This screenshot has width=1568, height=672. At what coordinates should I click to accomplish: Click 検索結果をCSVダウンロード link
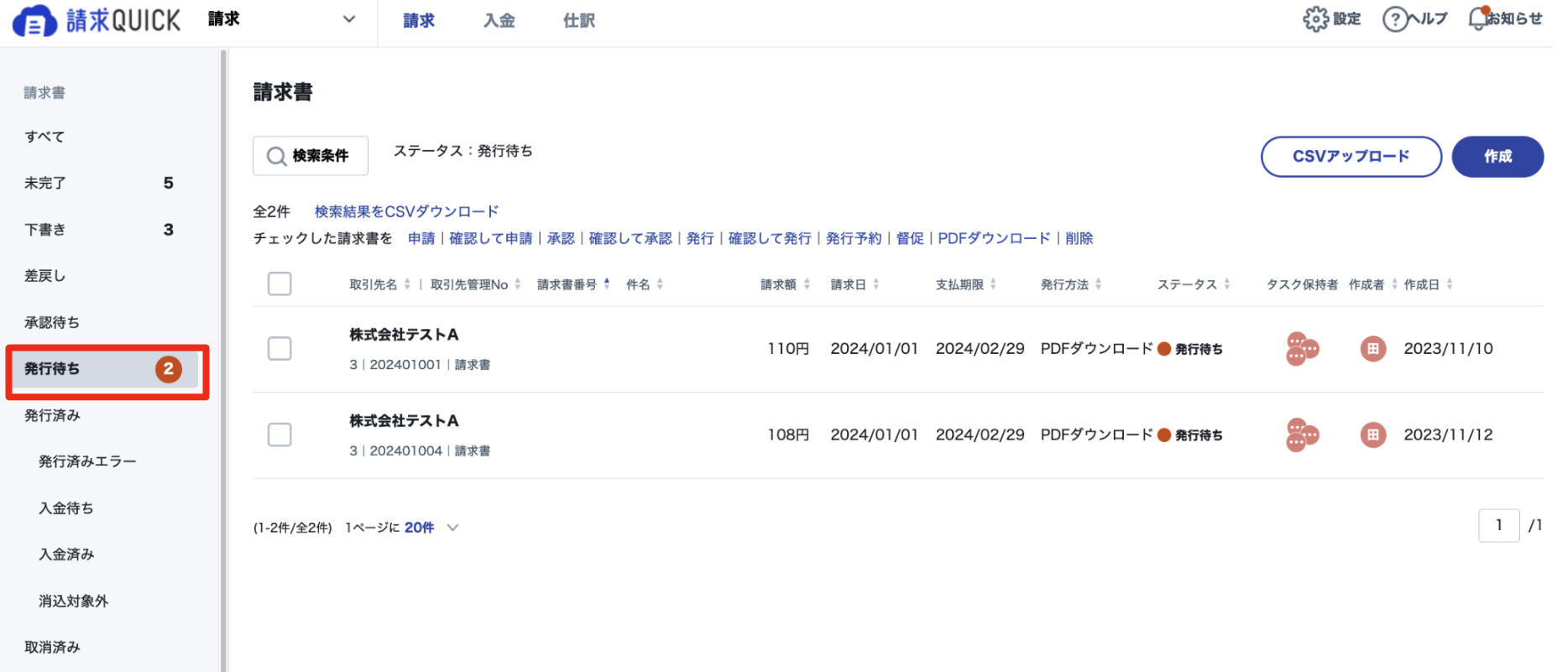click(406, 211)
